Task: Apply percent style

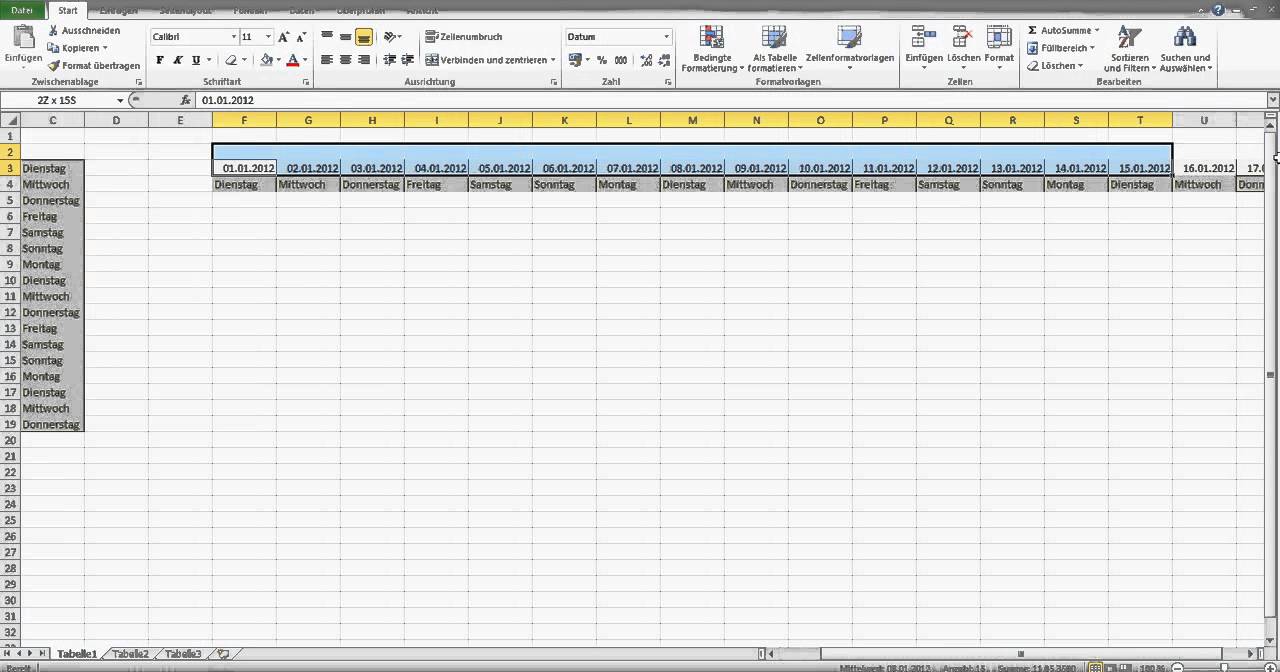Action: [x=602, y=60]
